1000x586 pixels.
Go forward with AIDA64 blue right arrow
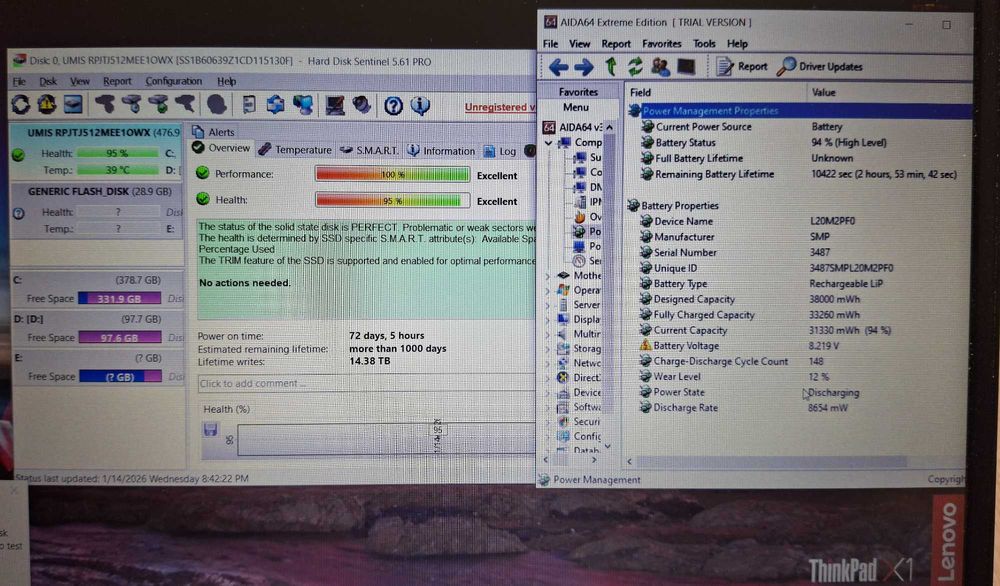(584, 67)
